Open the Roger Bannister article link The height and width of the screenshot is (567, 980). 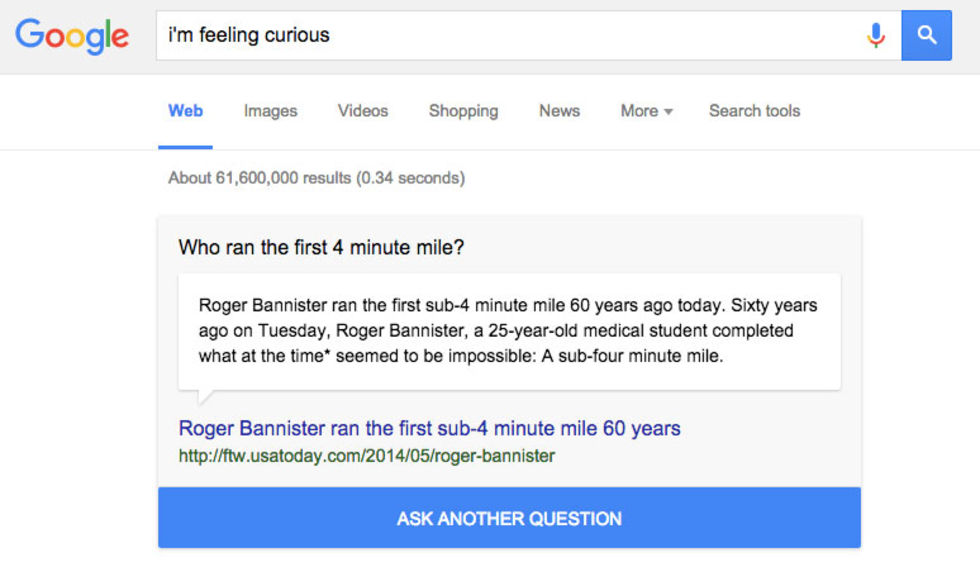click(429, 428)
